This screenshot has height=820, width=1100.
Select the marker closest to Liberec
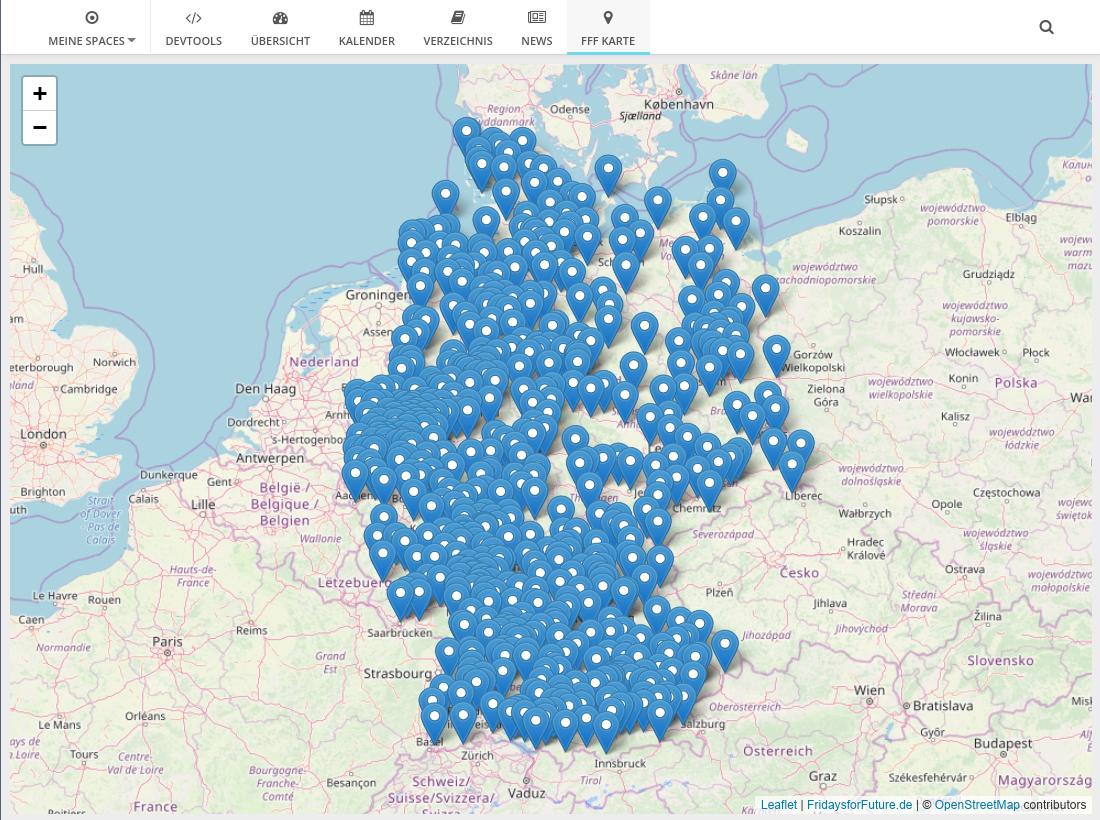point(792,470)
